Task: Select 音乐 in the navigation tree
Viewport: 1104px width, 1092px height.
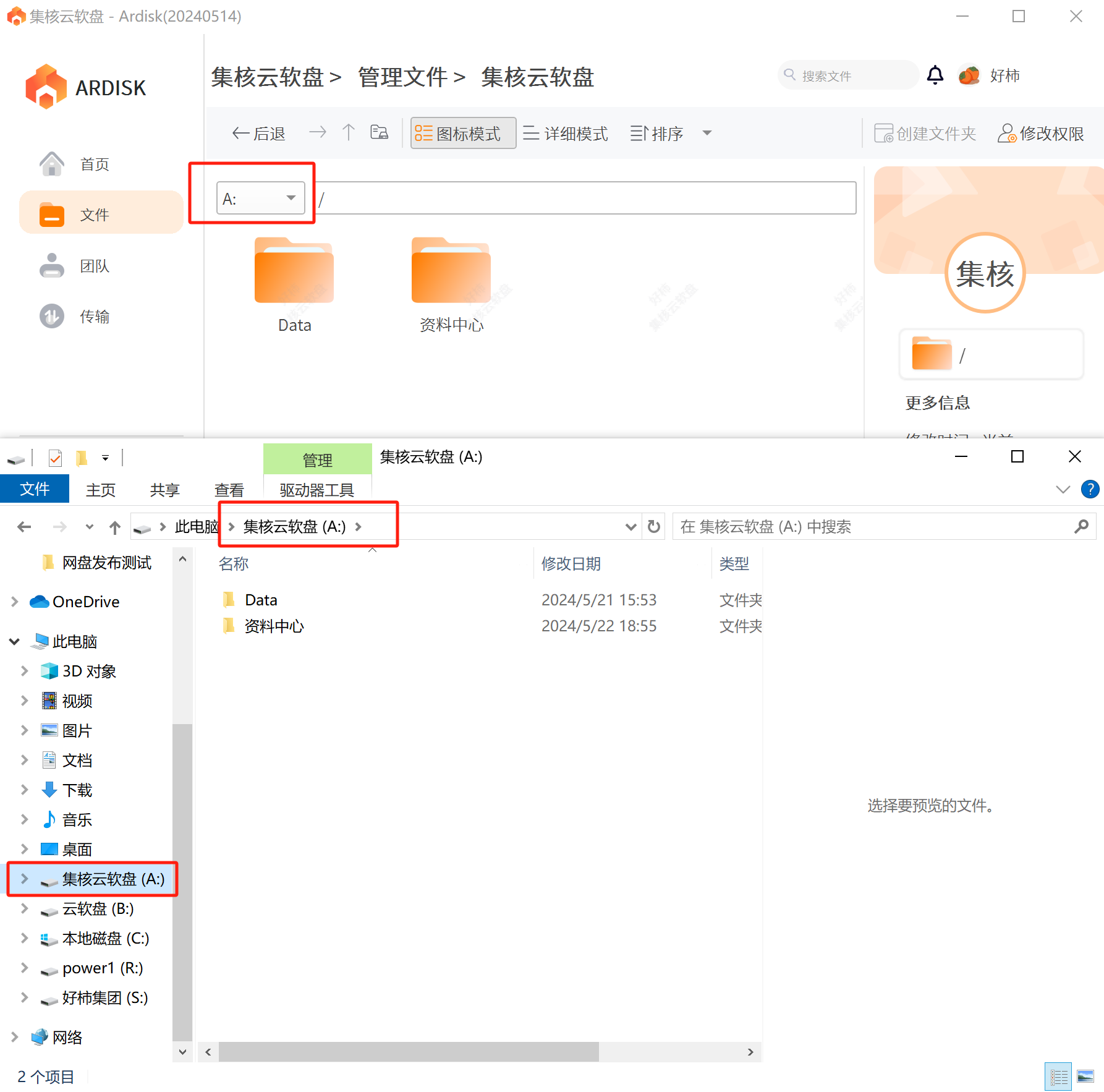Action: pyautogui.click(x=67, y=819)
